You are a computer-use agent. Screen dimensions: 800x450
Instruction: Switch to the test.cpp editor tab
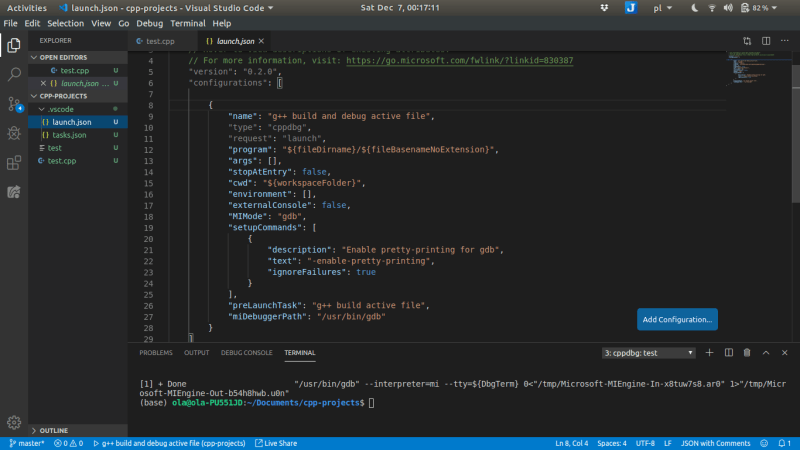pyautogui.click(x=162, y=41)
